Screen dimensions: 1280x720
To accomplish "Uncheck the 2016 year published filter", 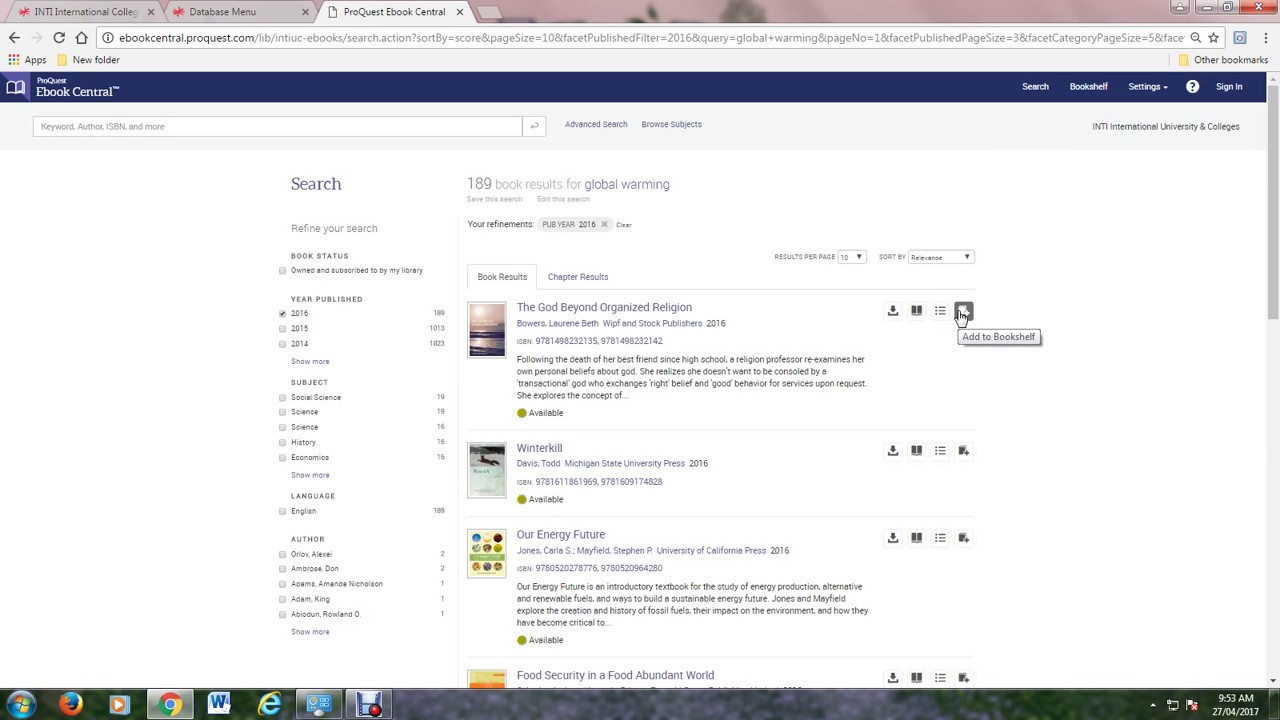I will (282, 314).
